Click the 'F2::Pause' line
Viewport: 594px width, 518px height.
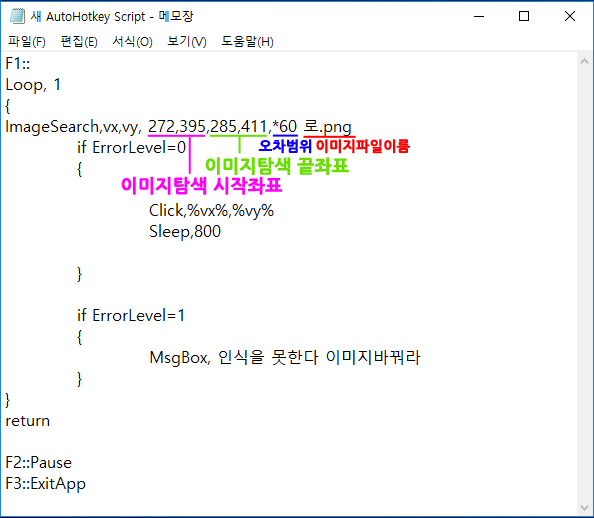pos(38,463)
